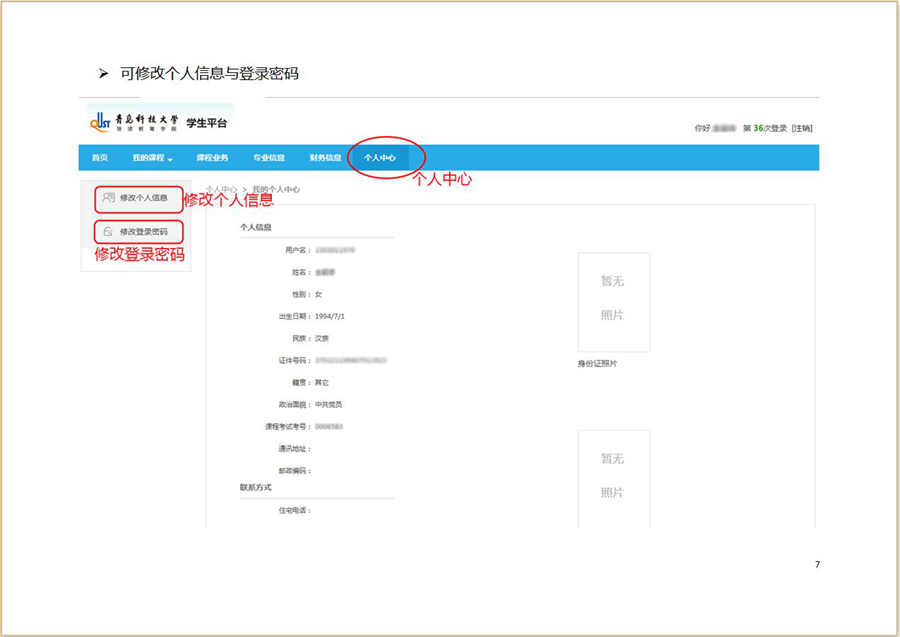Click the 学生平台 title text
Viewport: 900px width, 637px height.
[207, 123]
